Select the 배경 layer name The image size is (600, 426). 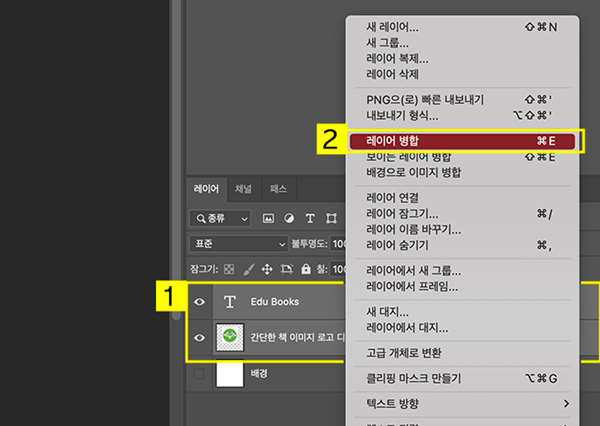click(x=259, y=374)
